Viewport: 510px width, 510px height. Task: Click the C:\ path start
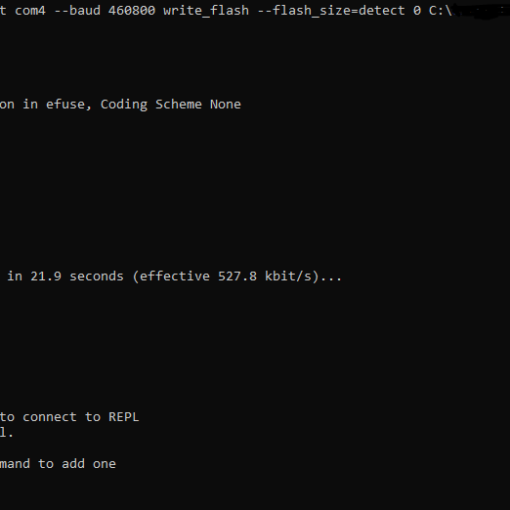click(x=440, y=11)
